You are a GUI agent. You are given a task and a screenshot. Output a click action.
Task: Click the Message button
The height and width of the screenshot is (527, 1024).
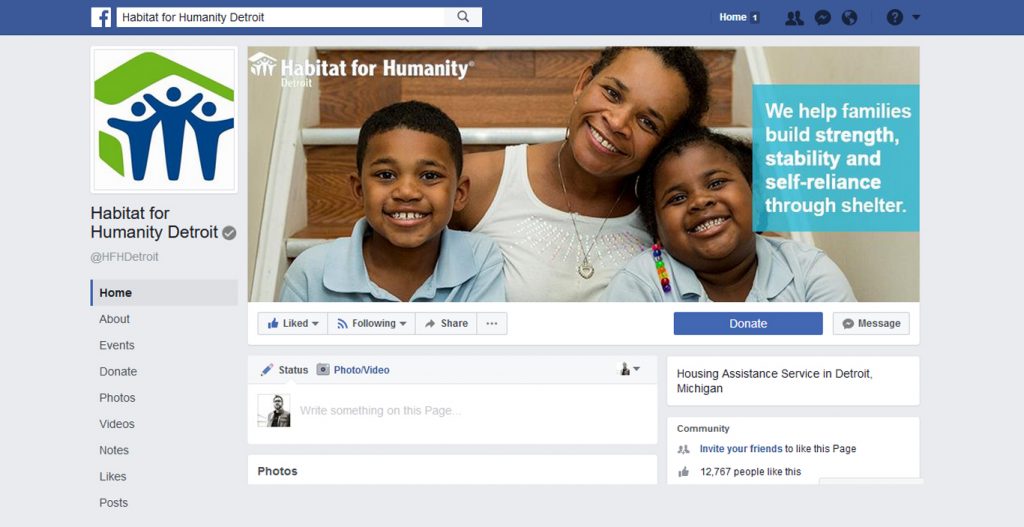point(871,323)
